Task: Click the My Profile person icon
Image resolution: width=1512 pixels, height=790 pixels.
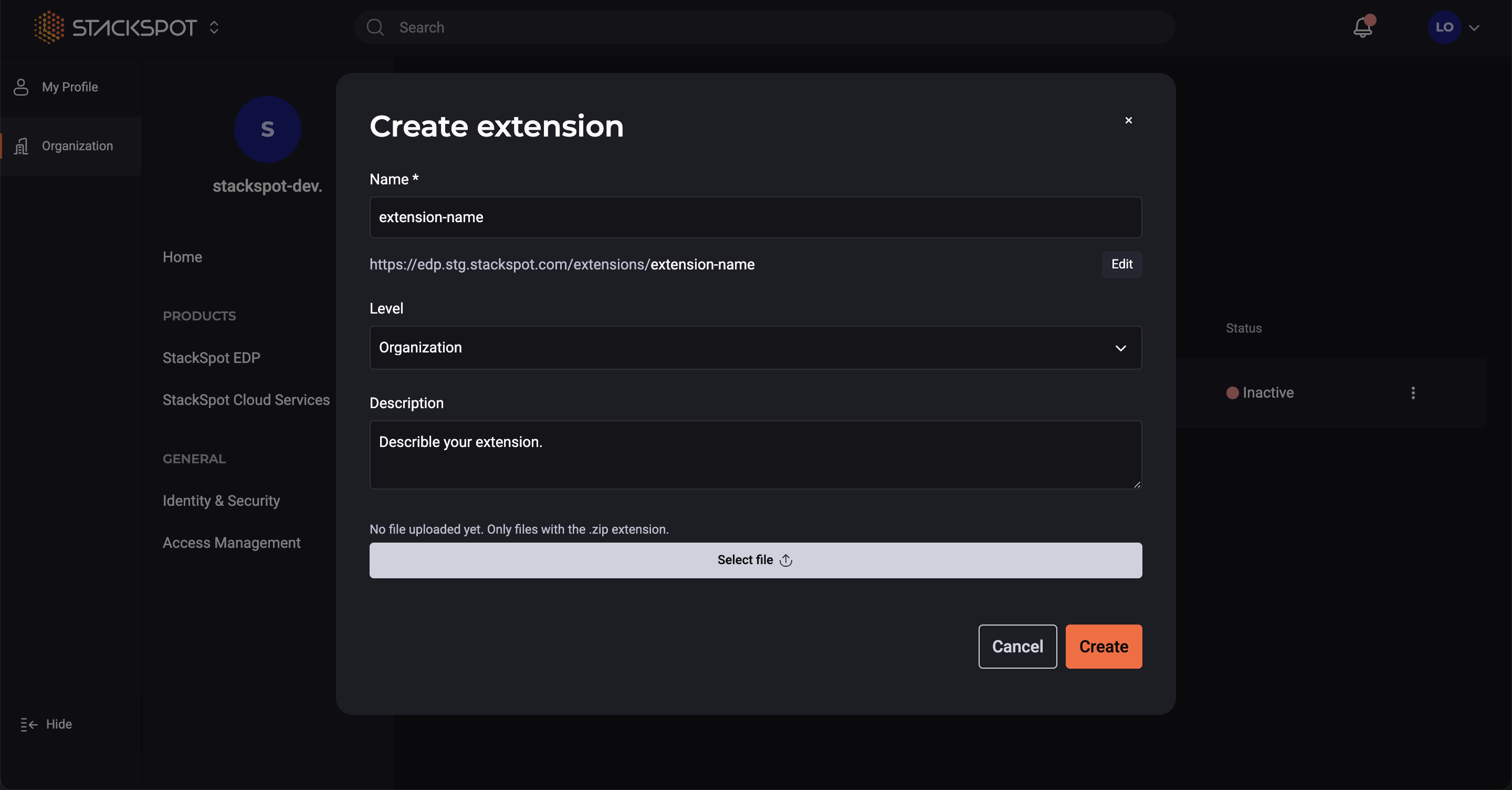Action: 21,87
